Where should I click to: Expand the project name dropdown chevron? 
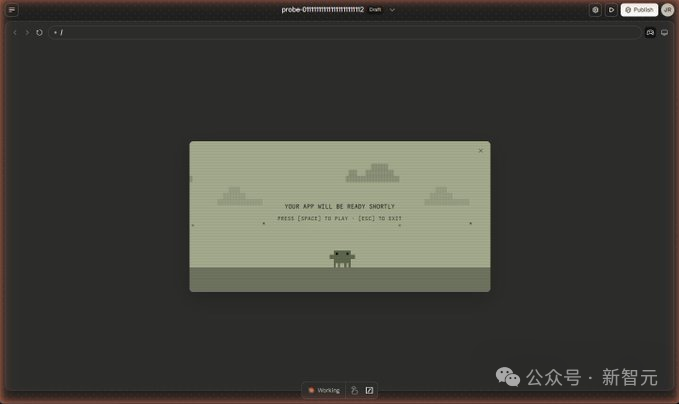pos(392,10)
